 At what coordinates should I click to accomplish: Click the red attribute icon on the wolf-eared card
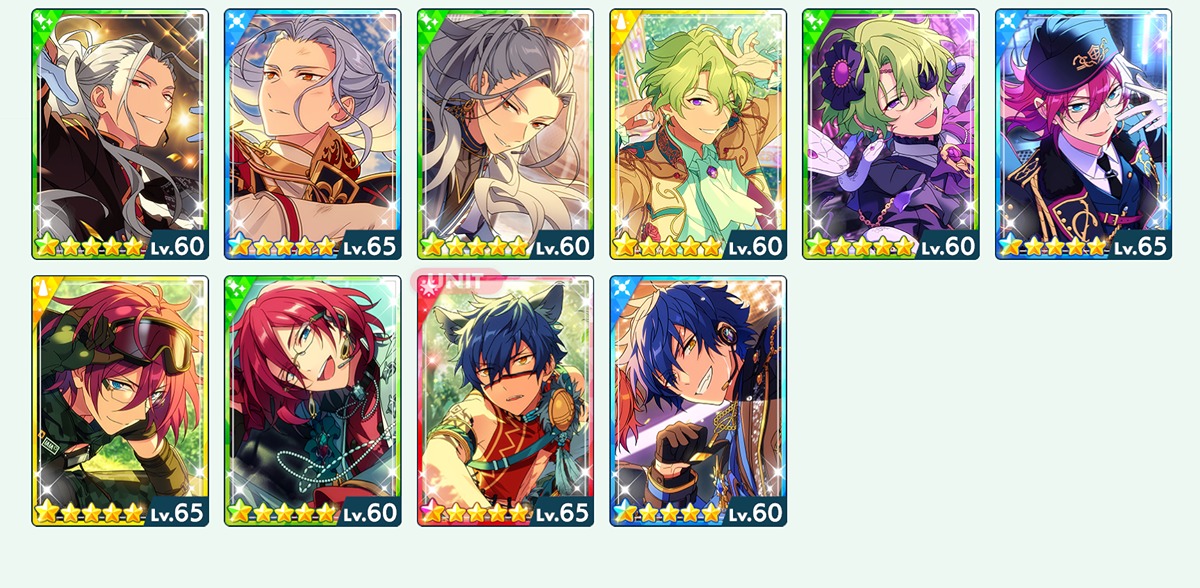pyautogui.click(x=430, y=289)
